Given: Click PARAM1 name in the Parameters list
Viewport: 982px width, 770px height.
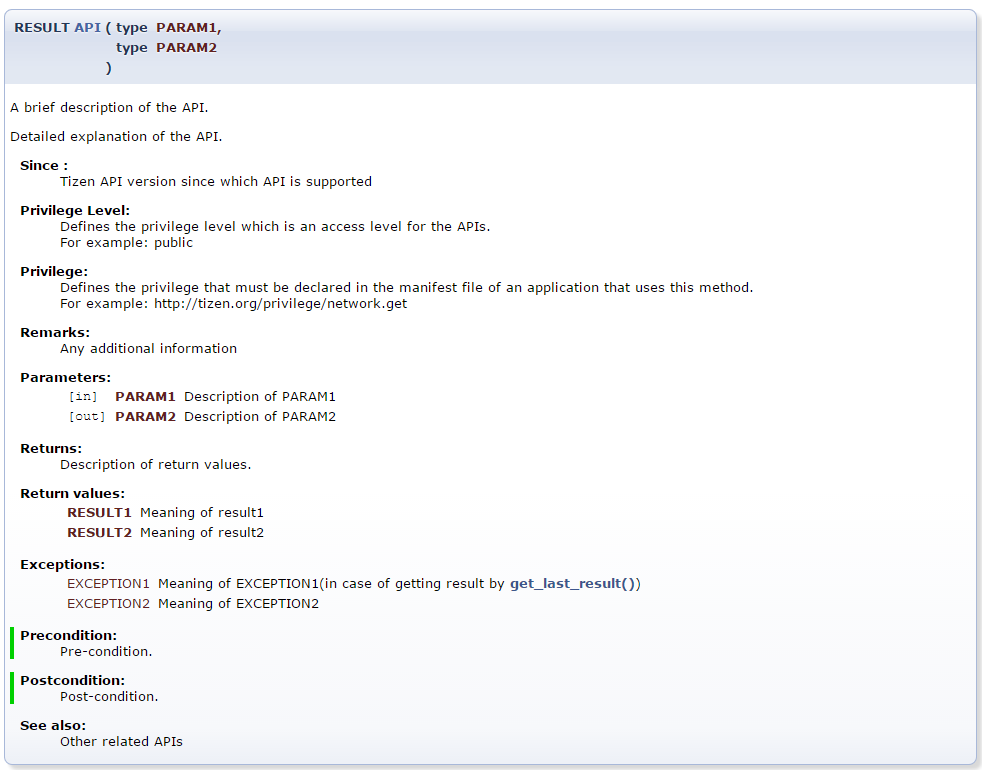Looking at the screenshot, I should click(x=145, y=397).
